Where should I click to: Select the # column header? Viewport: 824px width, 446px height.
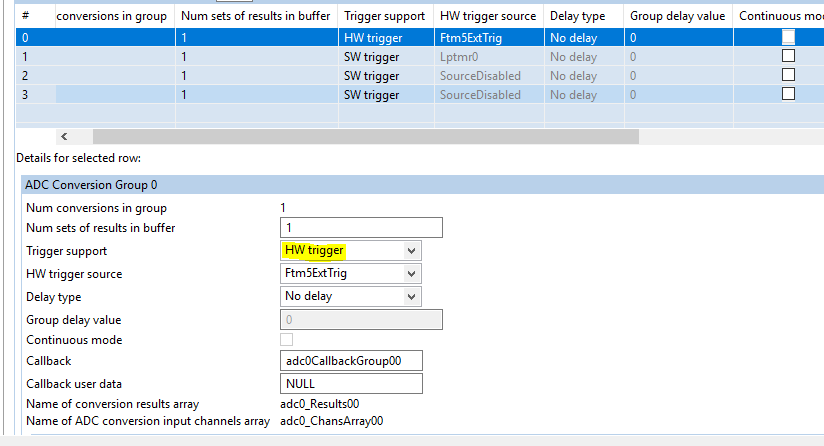(36, 16)
